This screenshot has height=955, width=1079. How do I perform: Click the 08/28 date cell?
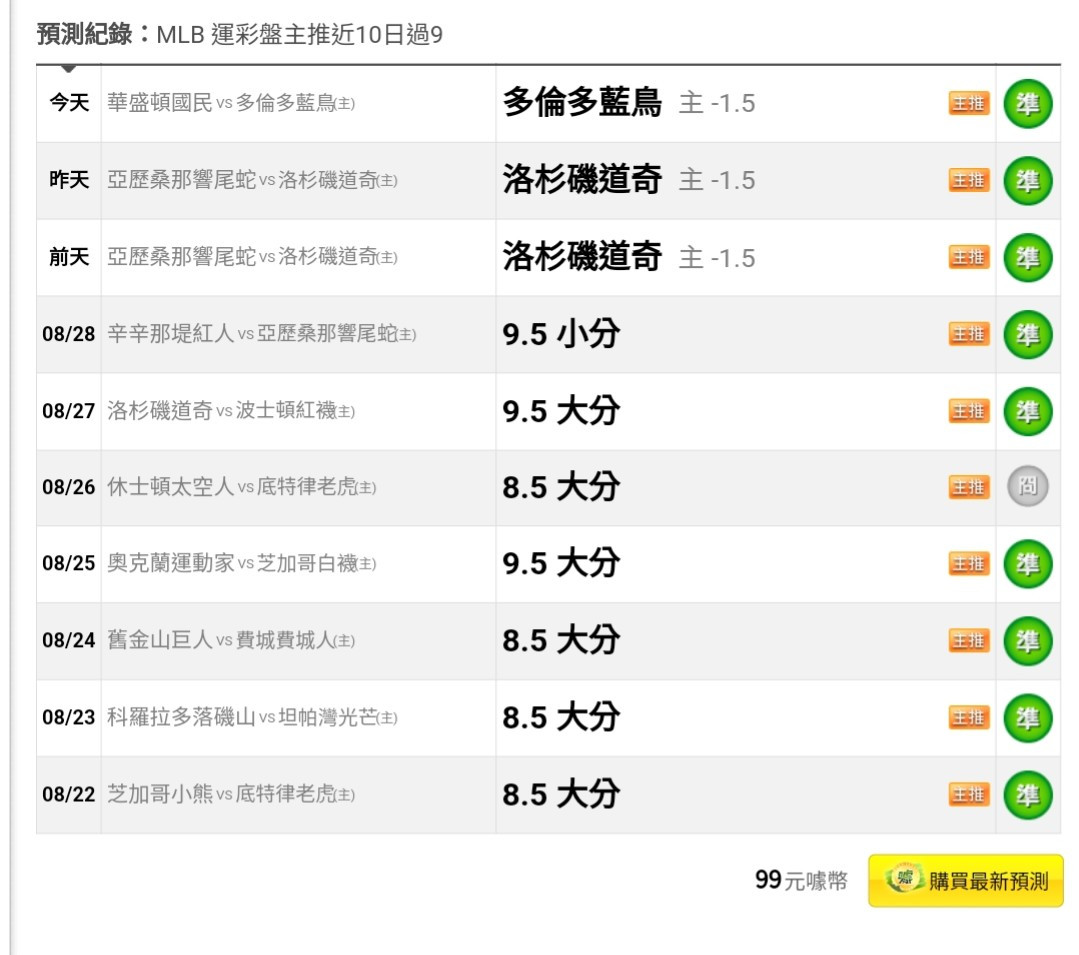(69, 334)
